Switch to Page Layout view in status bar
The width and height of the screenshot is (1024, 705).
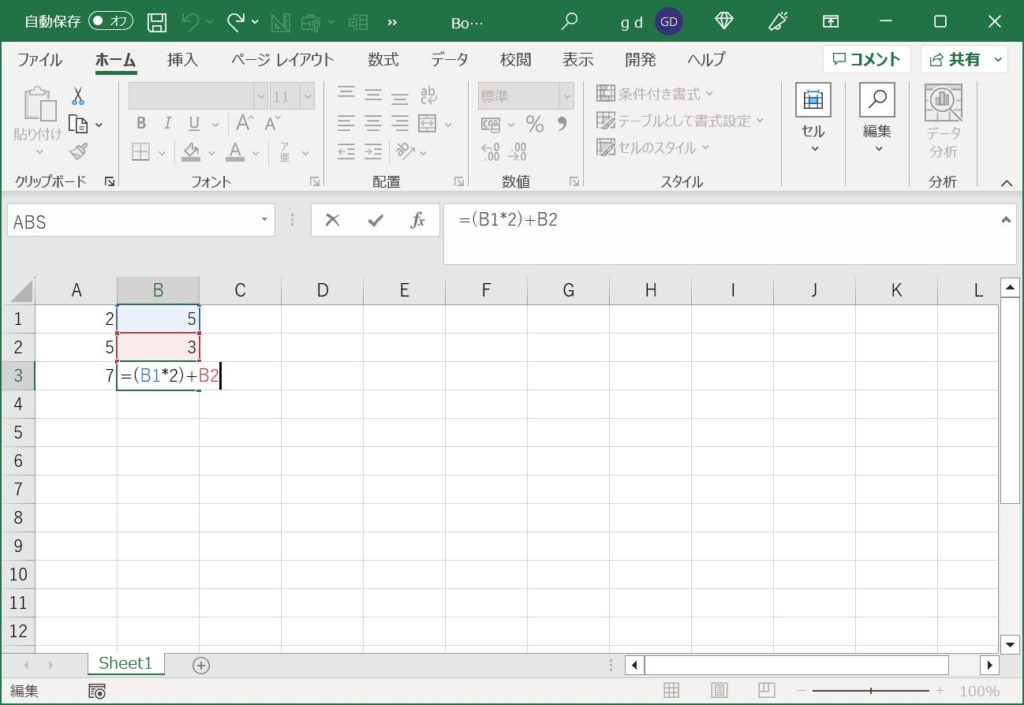719,690
